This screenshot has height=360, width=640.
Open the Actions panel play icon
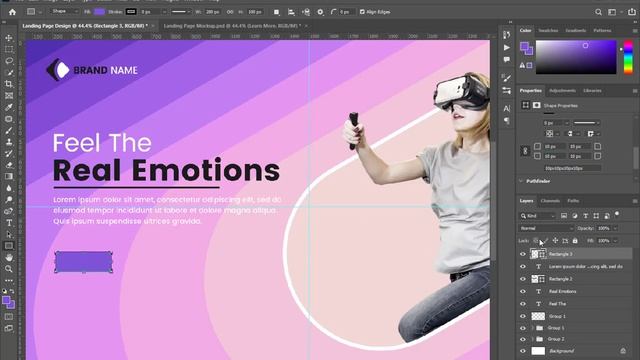[x=507, y=48]
